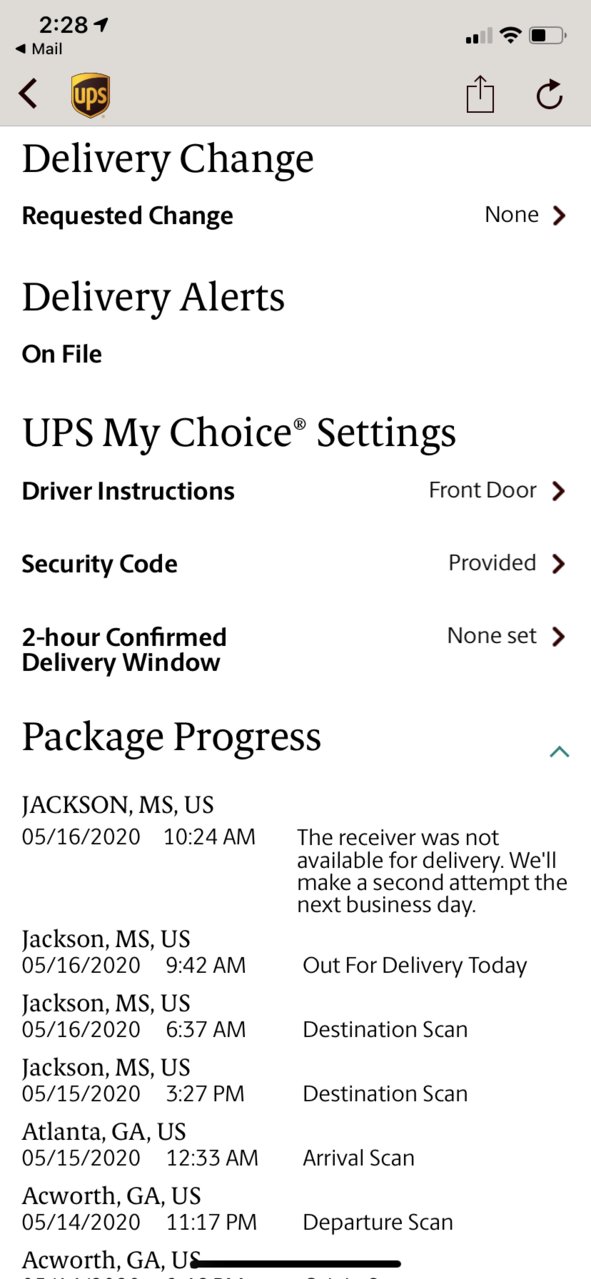Select the Driver Instructions setting row

click(x=295, y=491)
